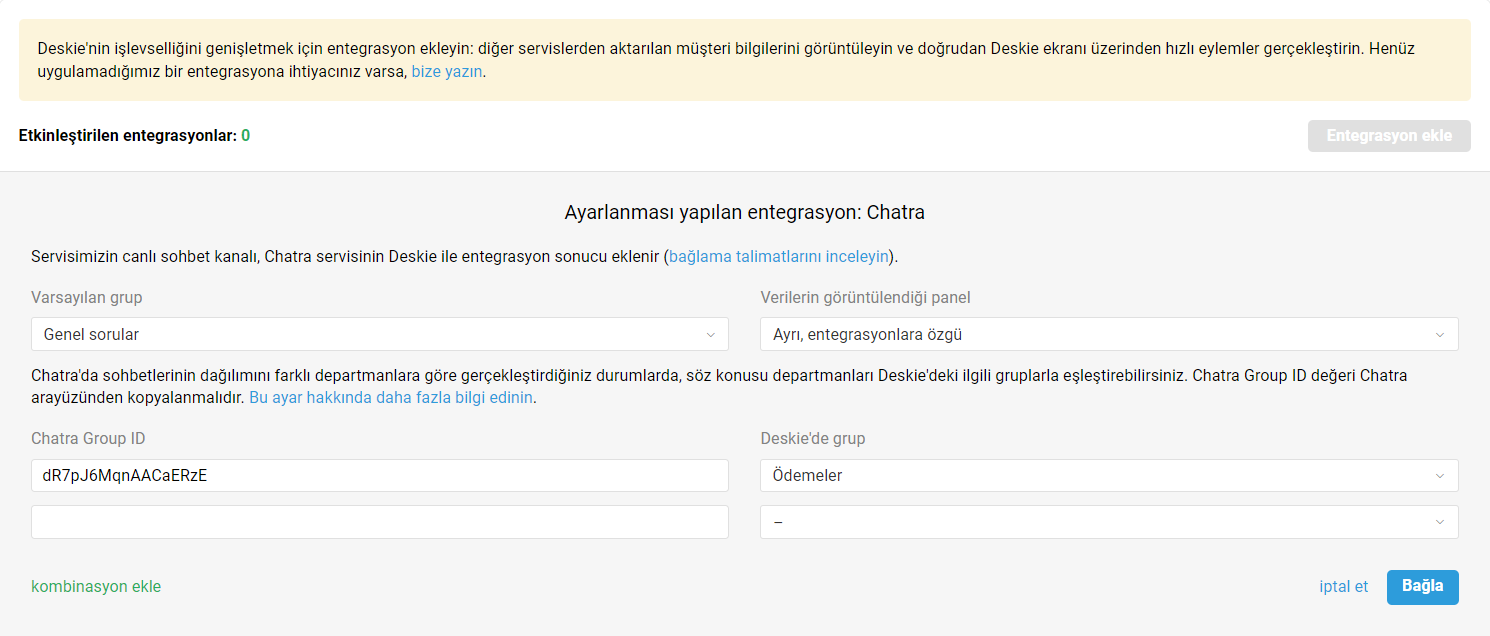1490x636 pixels.
Task: Click the disabled 'Entegrasyon ekle' button
Action: pyautogui.click(x=1389, y=136)
